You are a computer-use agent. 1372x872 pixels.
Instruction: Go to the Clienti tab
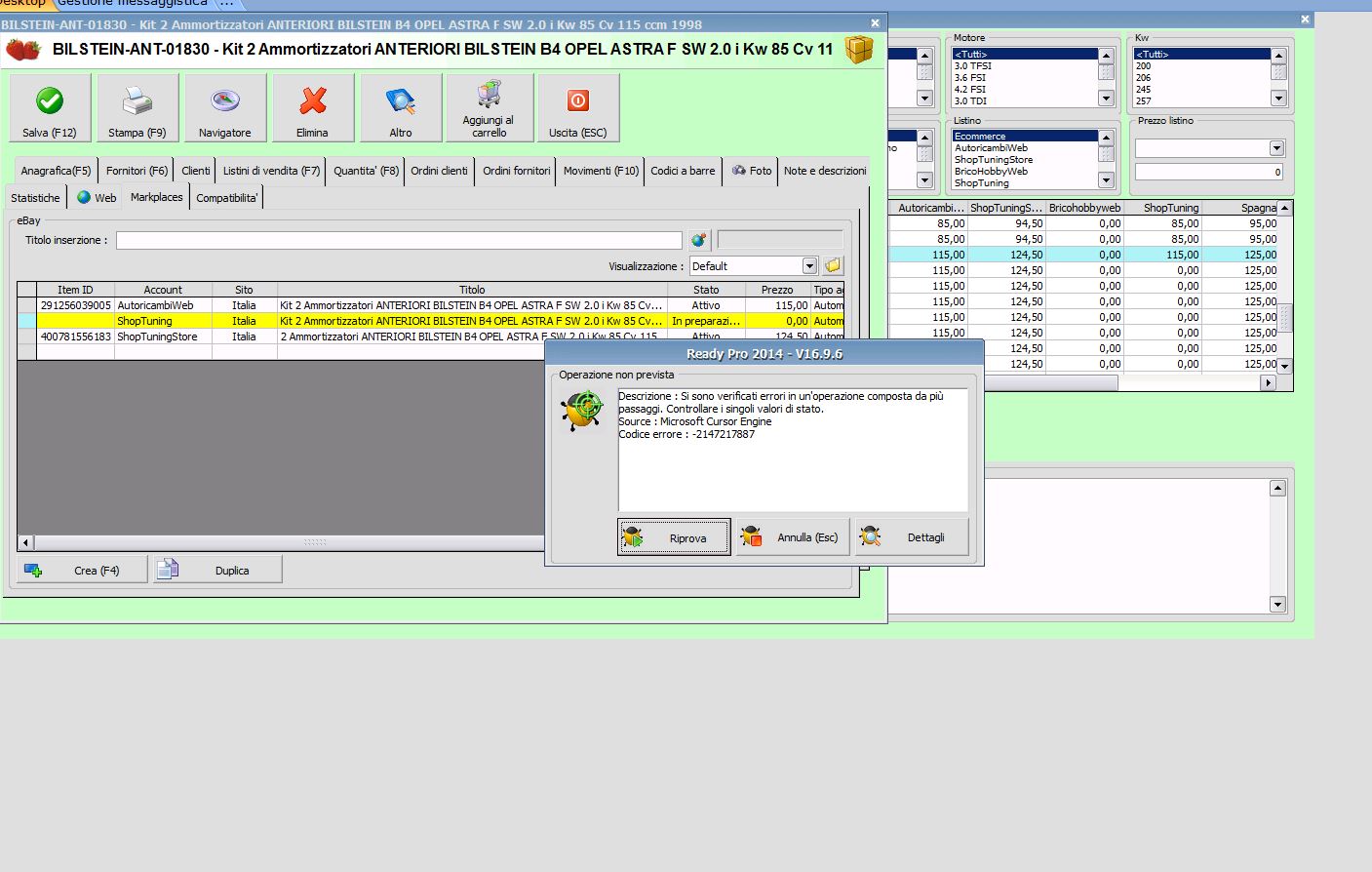click(x=196, y=171)
